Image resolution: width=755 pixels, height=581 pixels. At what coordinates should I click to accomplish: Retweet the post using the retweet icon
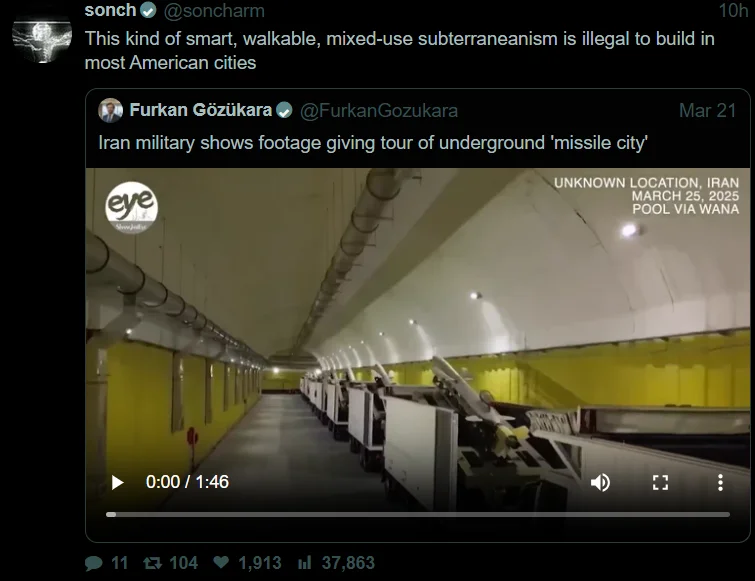point(153,563)
